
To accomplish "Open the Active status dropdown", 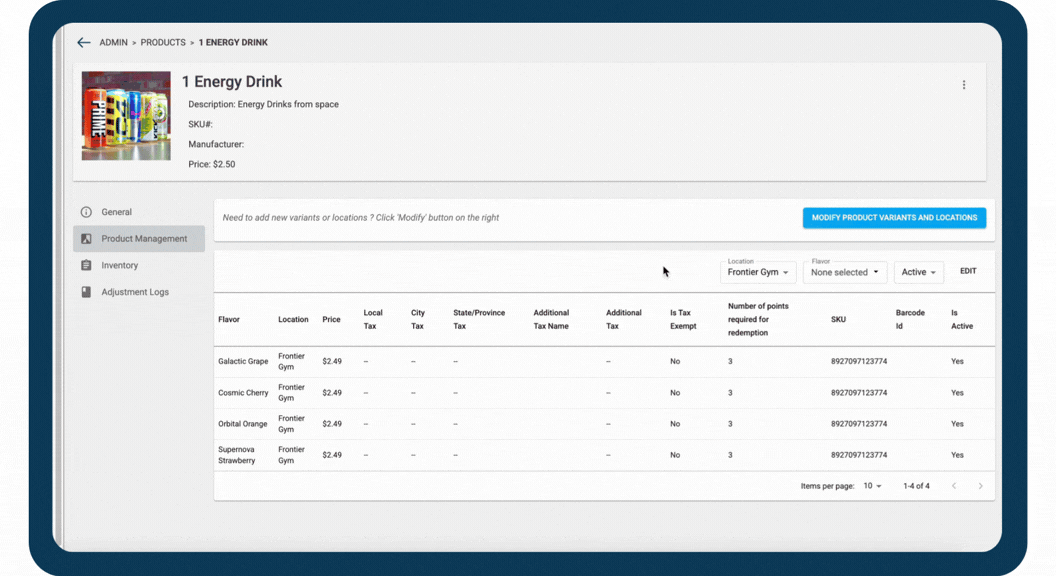I will [918, 272].
